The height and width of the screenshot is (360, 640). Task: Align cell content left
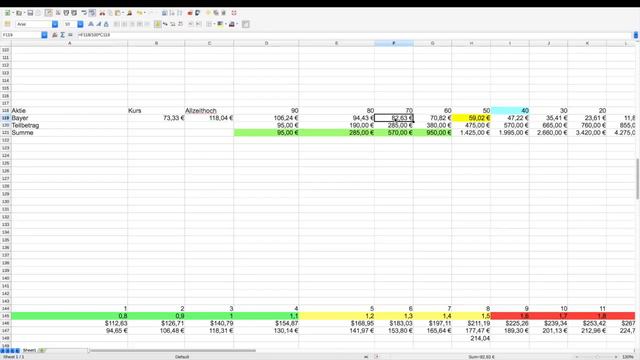click(116, 24)
